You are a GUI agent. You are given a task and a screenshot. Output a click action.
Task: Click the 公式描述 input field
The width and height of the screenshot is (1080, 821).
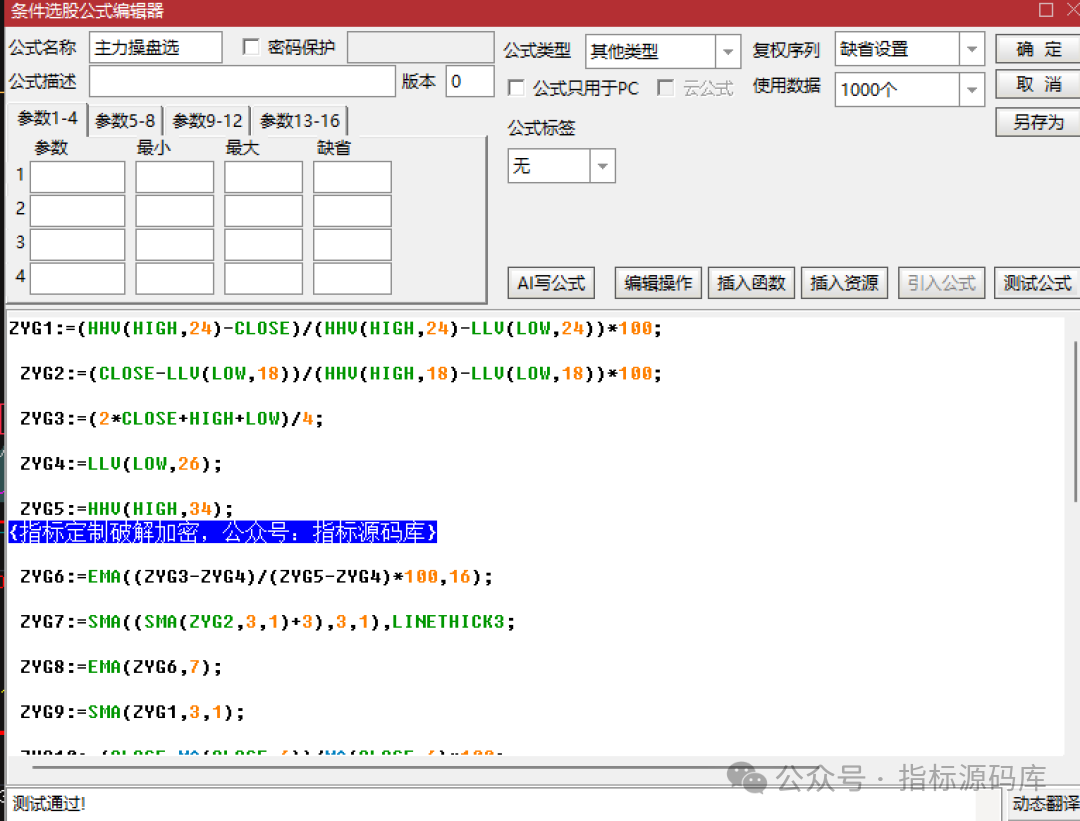point(242,81)
